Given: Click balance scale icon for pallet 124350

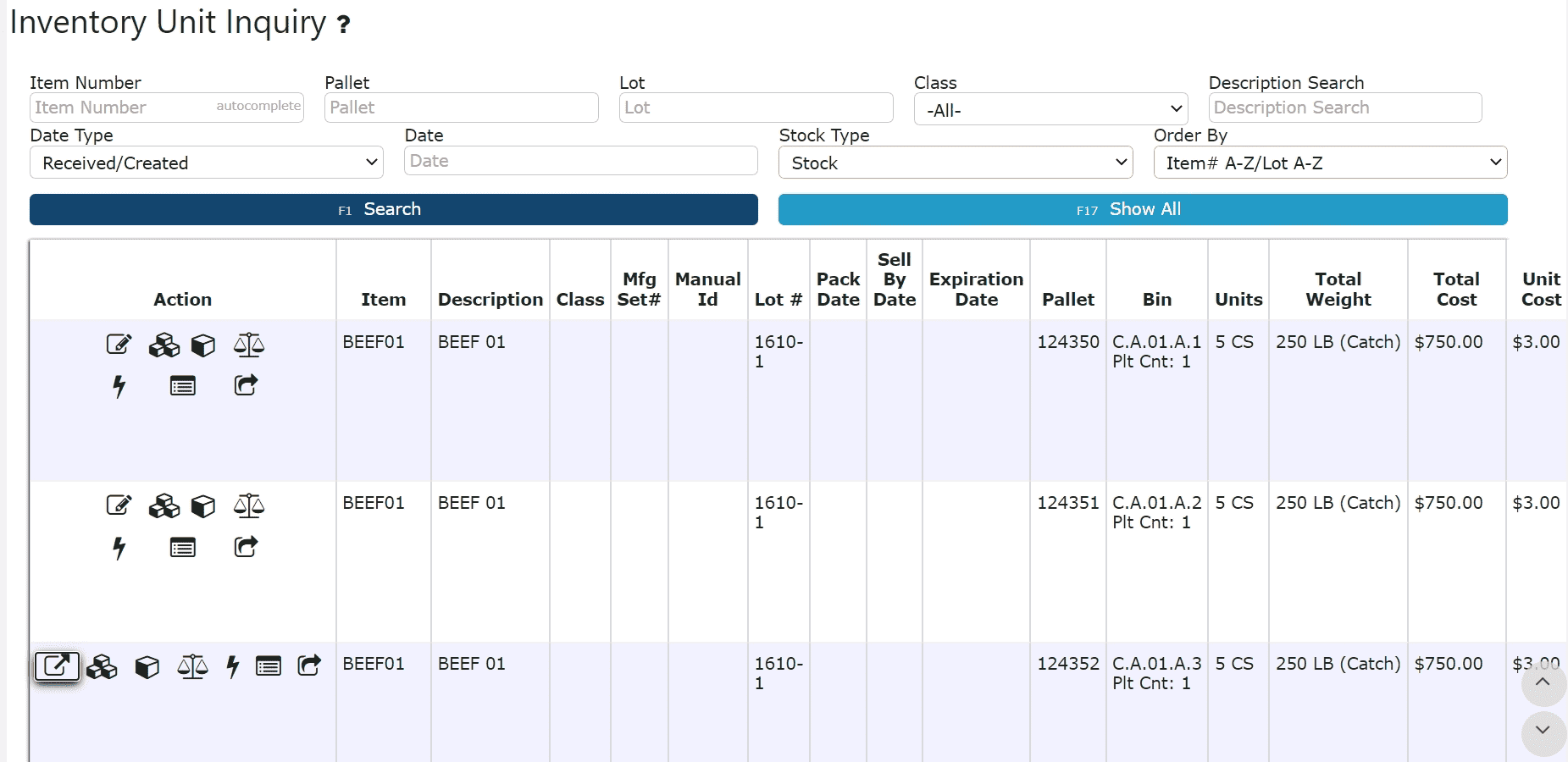Looking at the screenshot, I should click(x=249, y=344).
